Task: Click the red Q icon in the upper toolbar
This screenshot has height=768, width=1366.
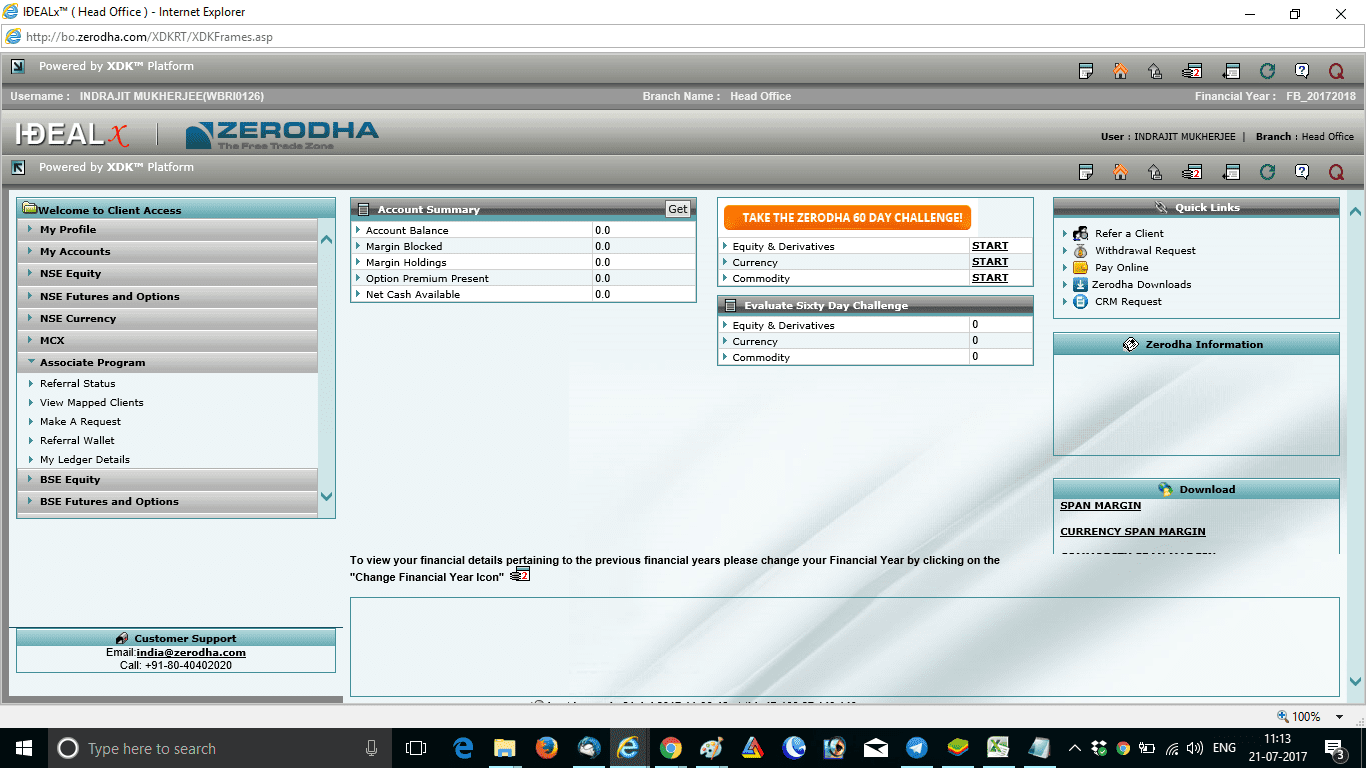Action: tap(1336, 71)
